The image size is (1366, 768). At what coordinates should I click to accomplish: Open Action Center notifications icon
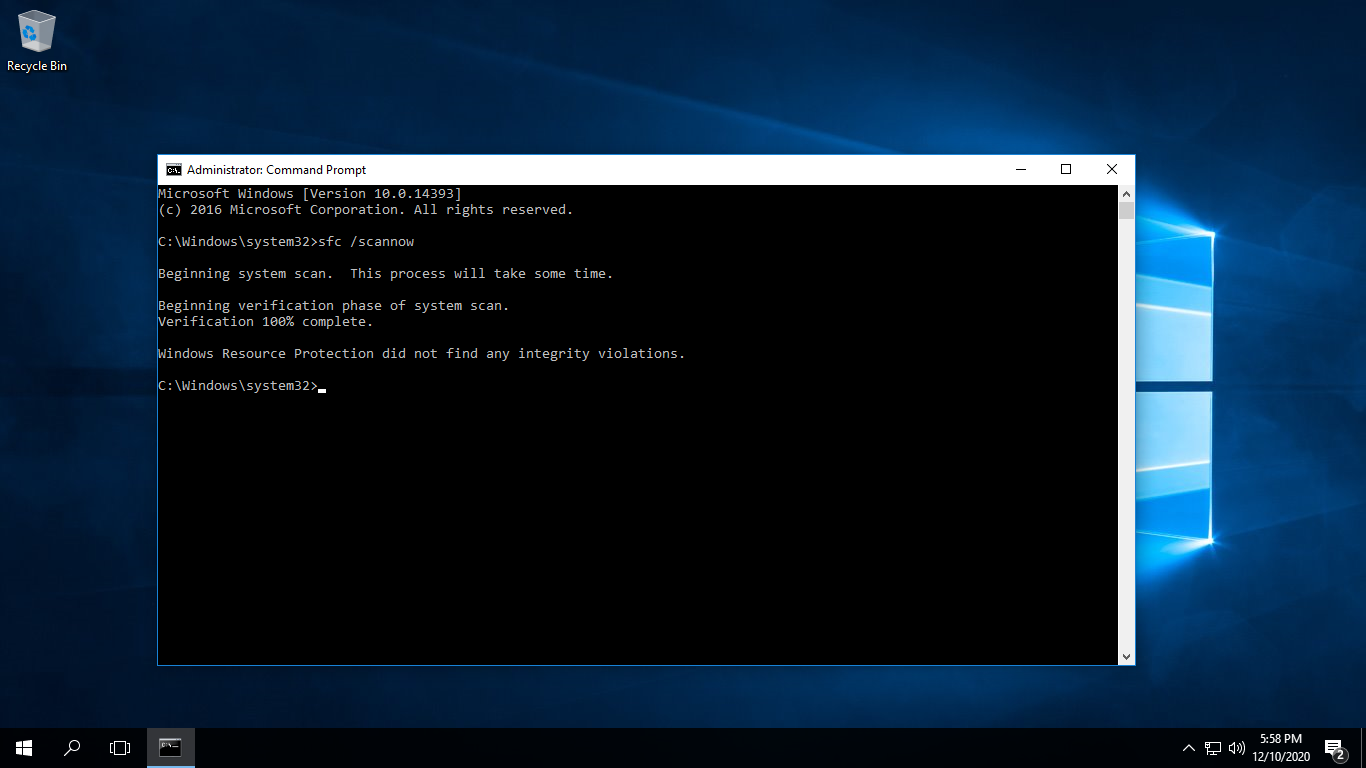click(1334, 747)
